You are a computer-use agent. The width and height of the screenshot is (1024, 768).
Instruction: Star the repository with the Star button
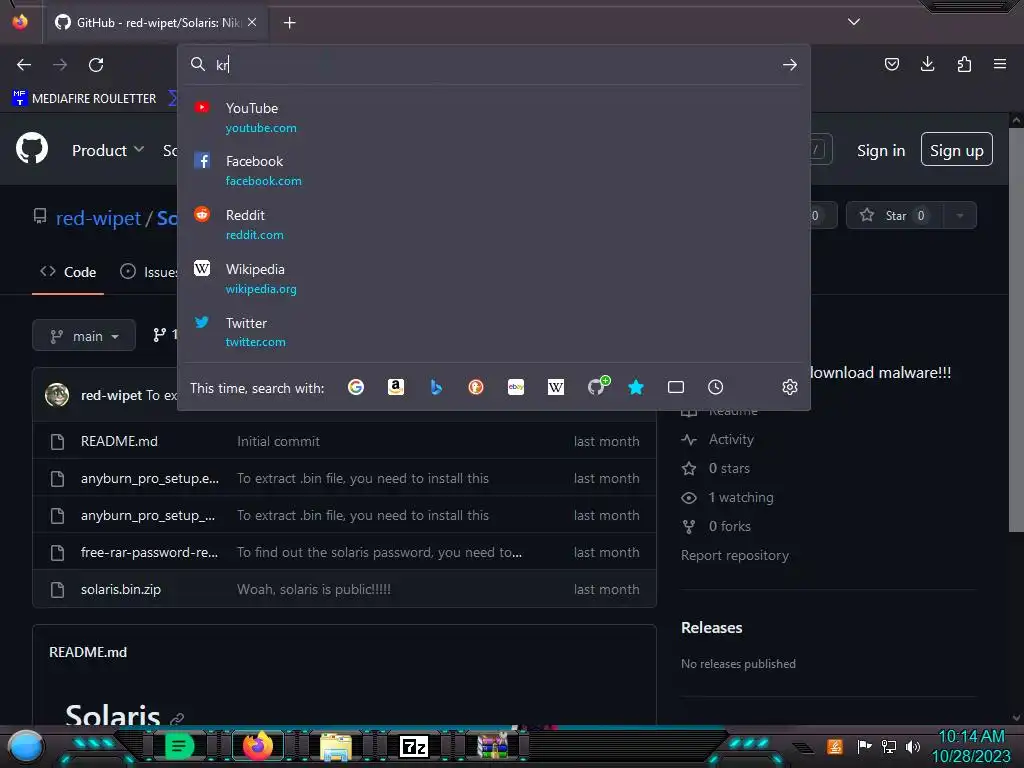(894, 216)
